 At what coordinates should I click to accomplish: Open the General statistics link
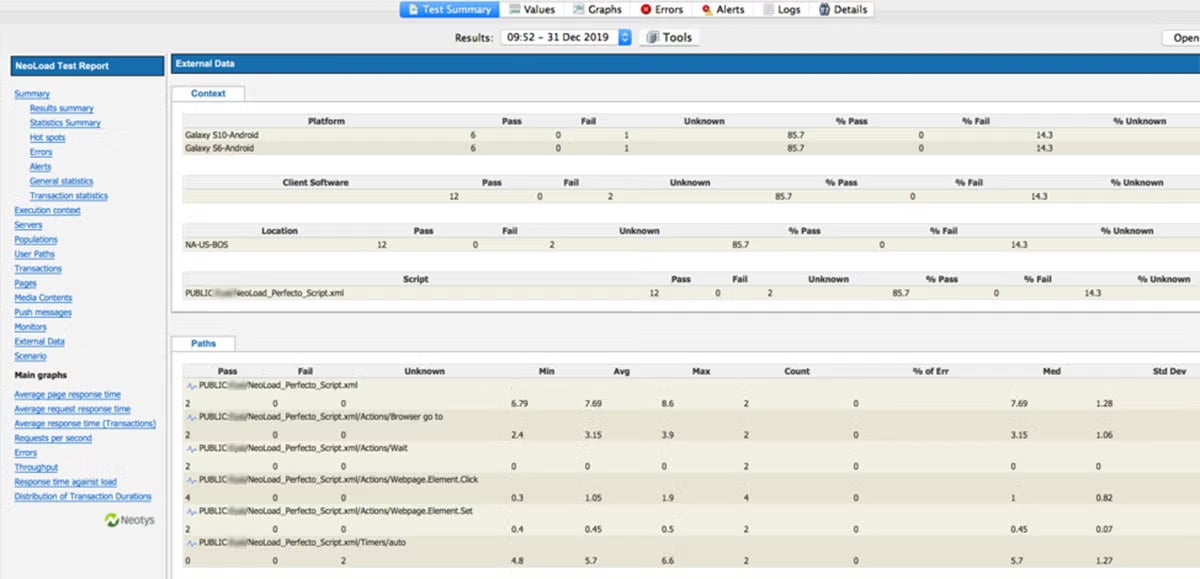pos(61,181)
